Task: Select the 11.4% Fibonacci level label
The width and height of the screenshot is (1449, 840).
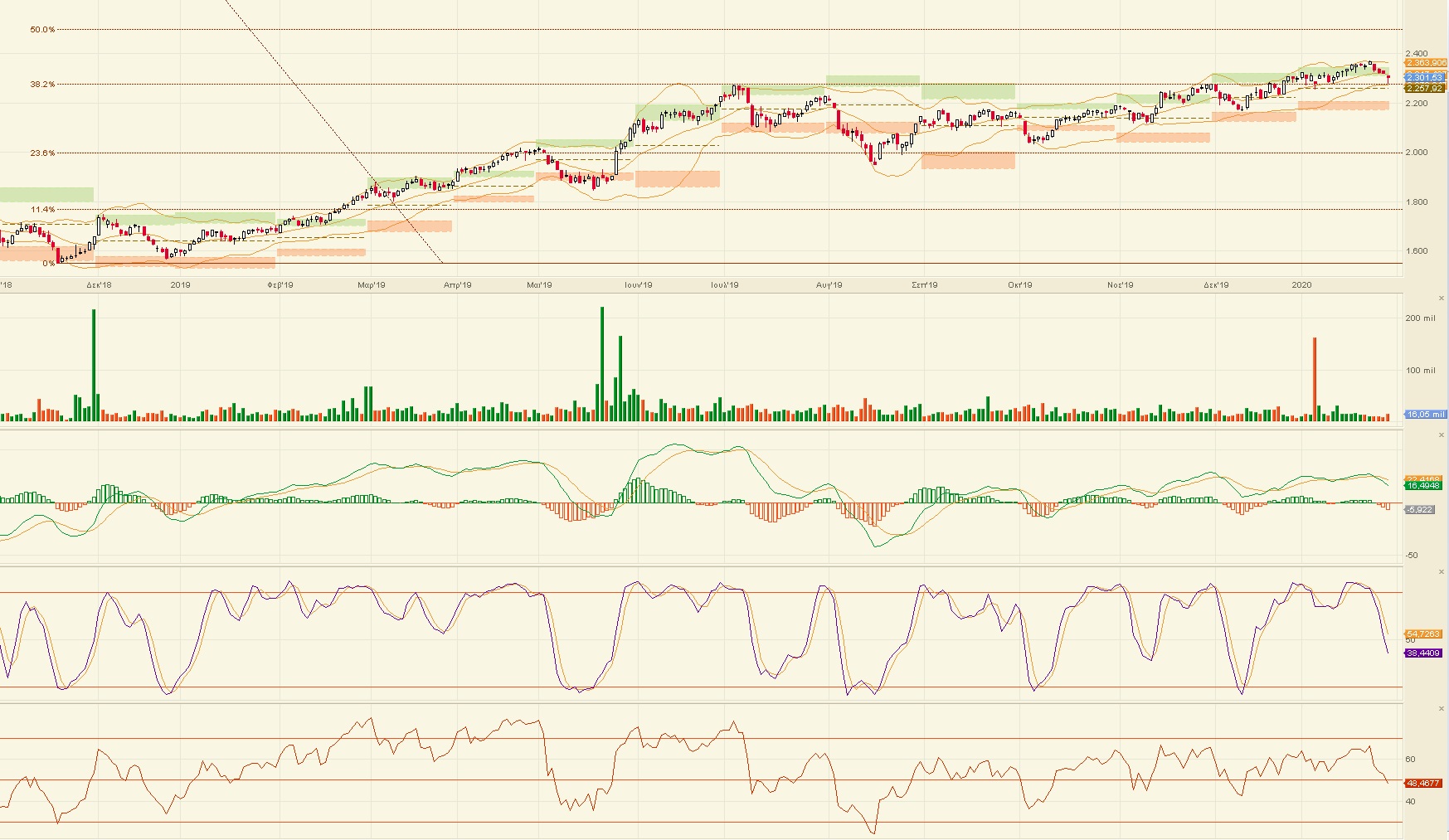Action: (x=42, y=209)
